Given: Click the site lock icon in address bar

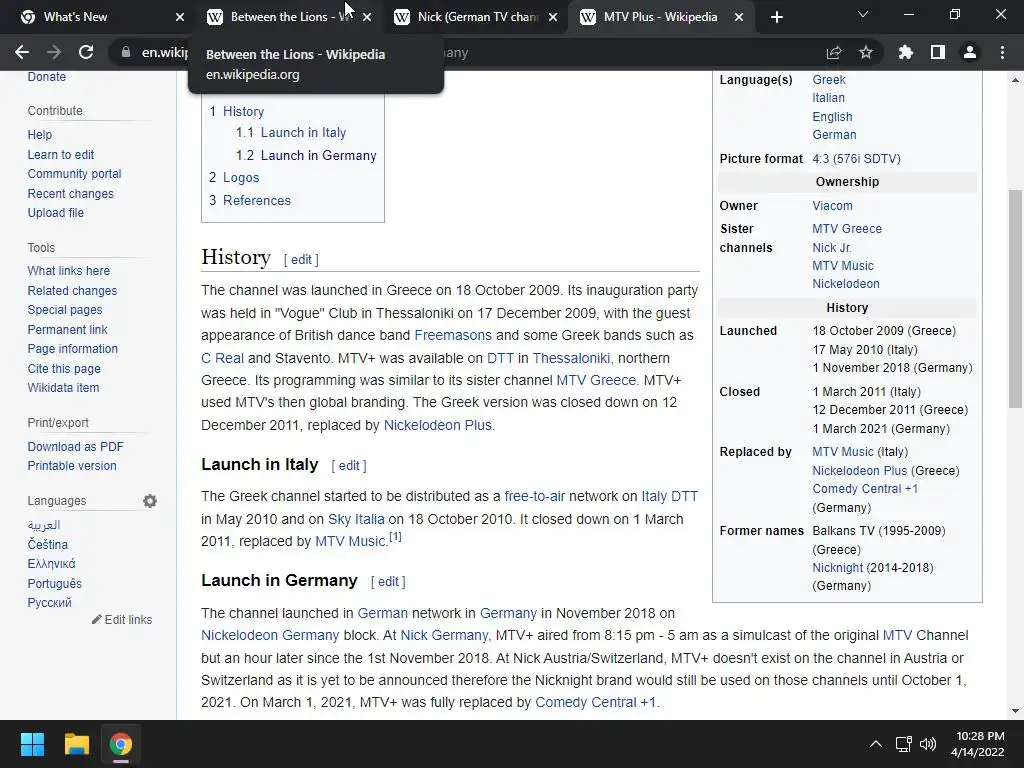Looking at the screenshot, I should point(126,52).
